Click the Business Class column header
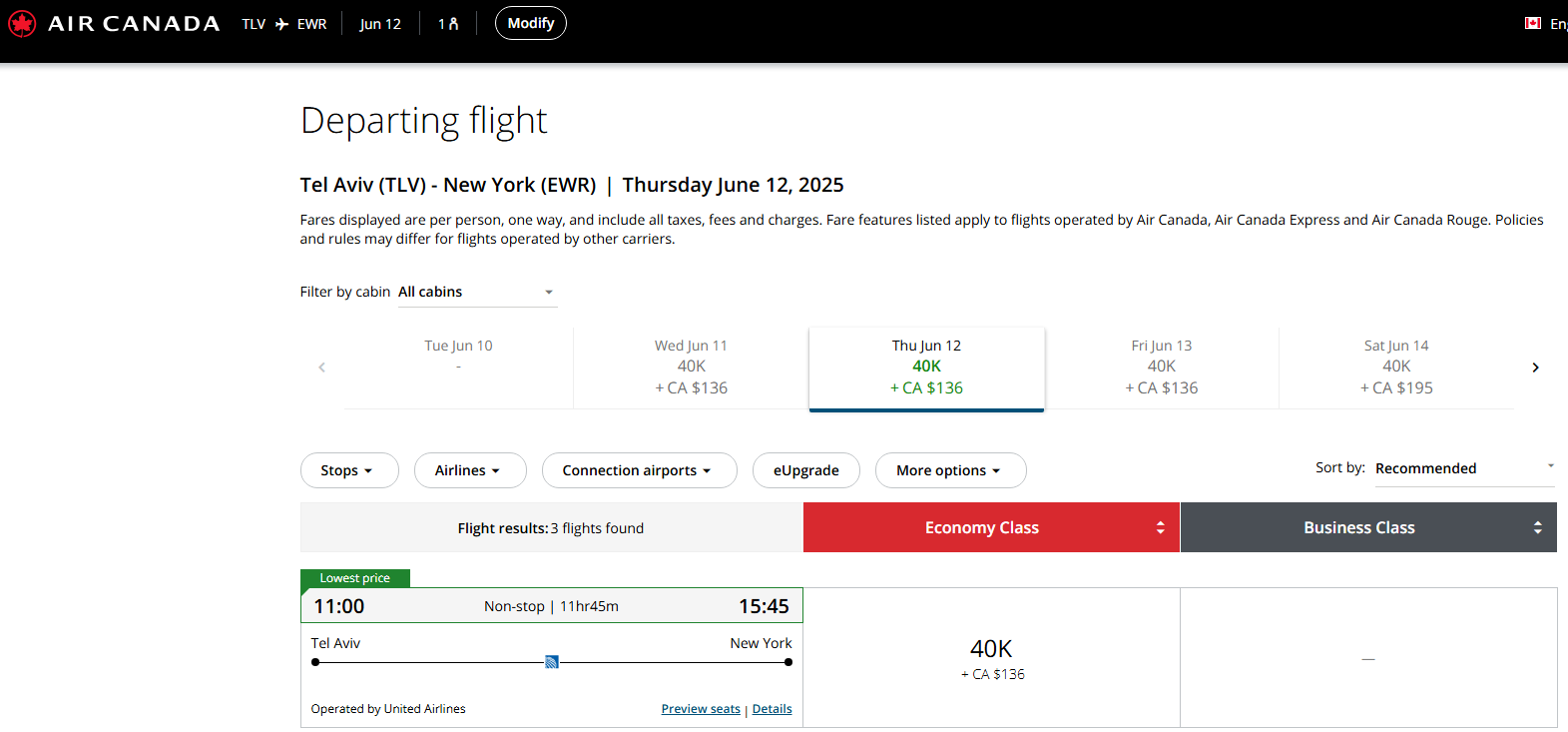 1368,527
